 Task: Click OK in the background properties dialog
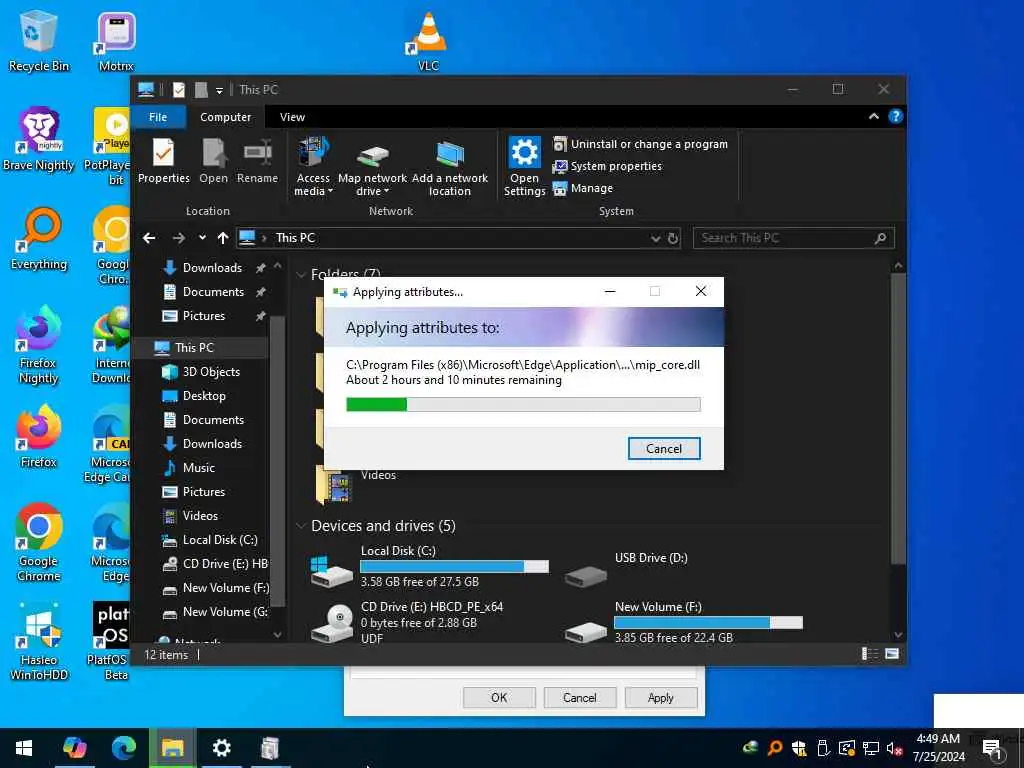click(x=499, y=697)
